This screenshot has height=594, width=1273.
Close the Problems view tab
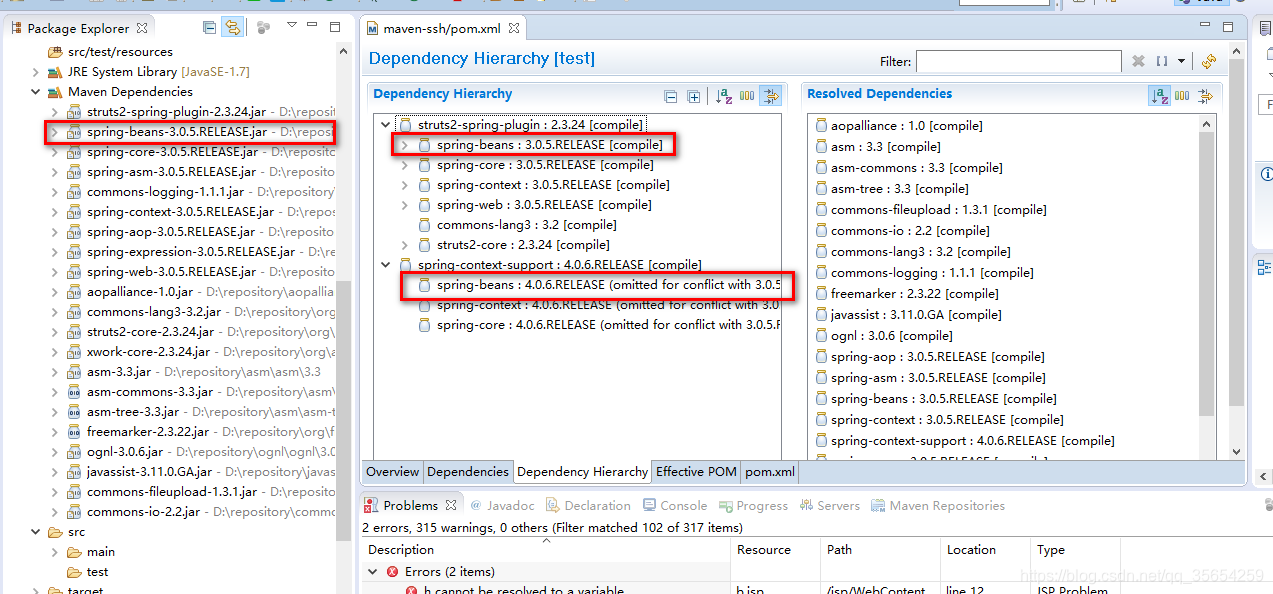(x=451, y=506)
